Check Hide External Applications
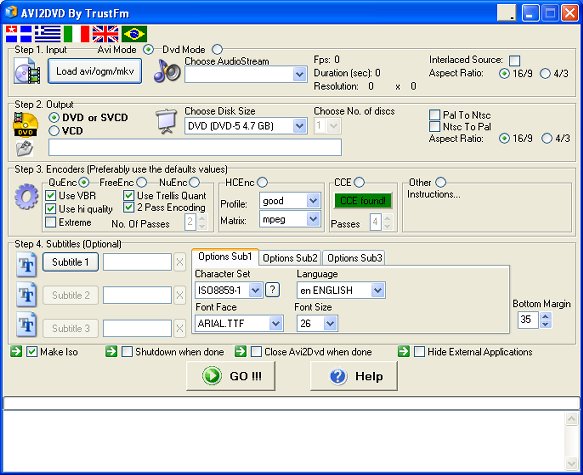The width and height of the screenshot is (583, 475). click(x=419, y=352)
